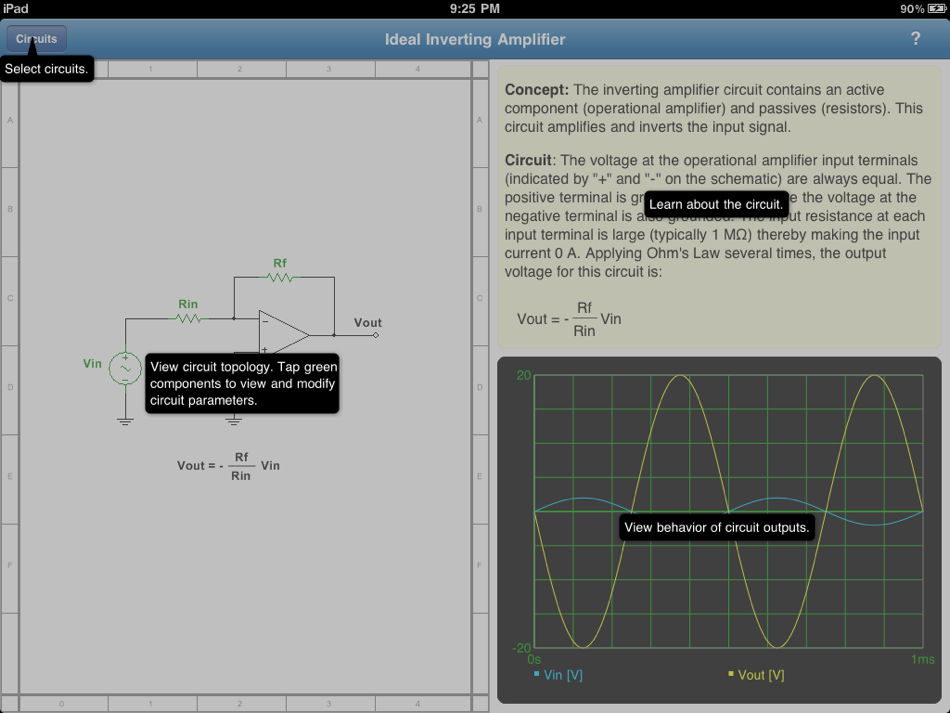
Task: Click the Vin [V] legend entry
Action: click(558, 675)
